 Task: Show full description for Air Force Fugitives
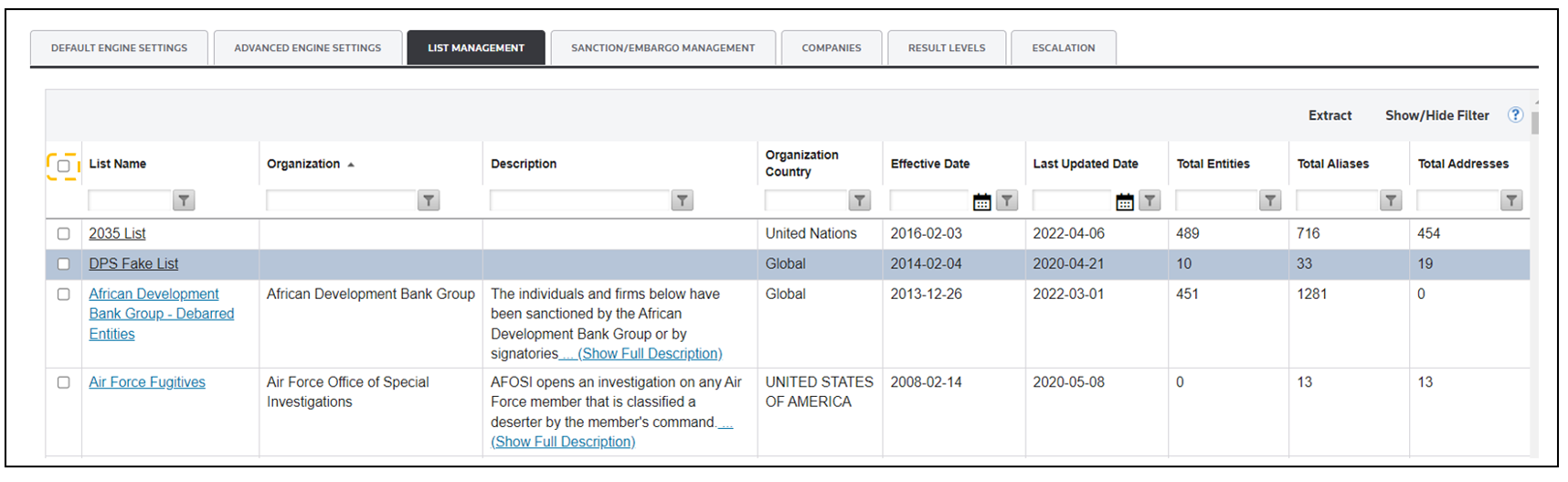(563, 442)
